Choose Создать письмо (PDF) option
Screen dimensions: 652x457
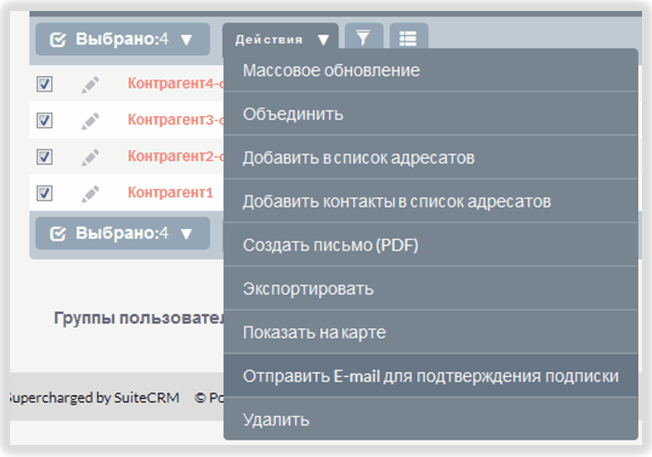click(x=330, y=245)
